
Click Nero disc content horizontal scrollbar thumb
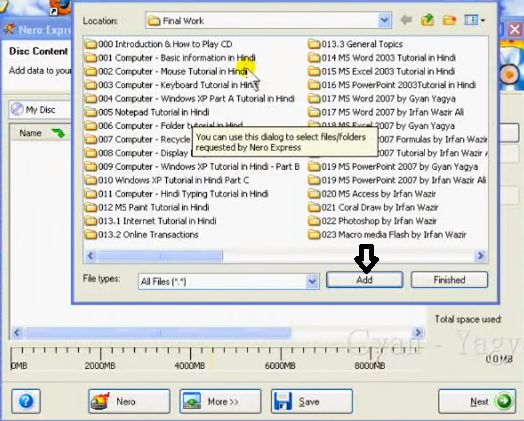(159, 332)
